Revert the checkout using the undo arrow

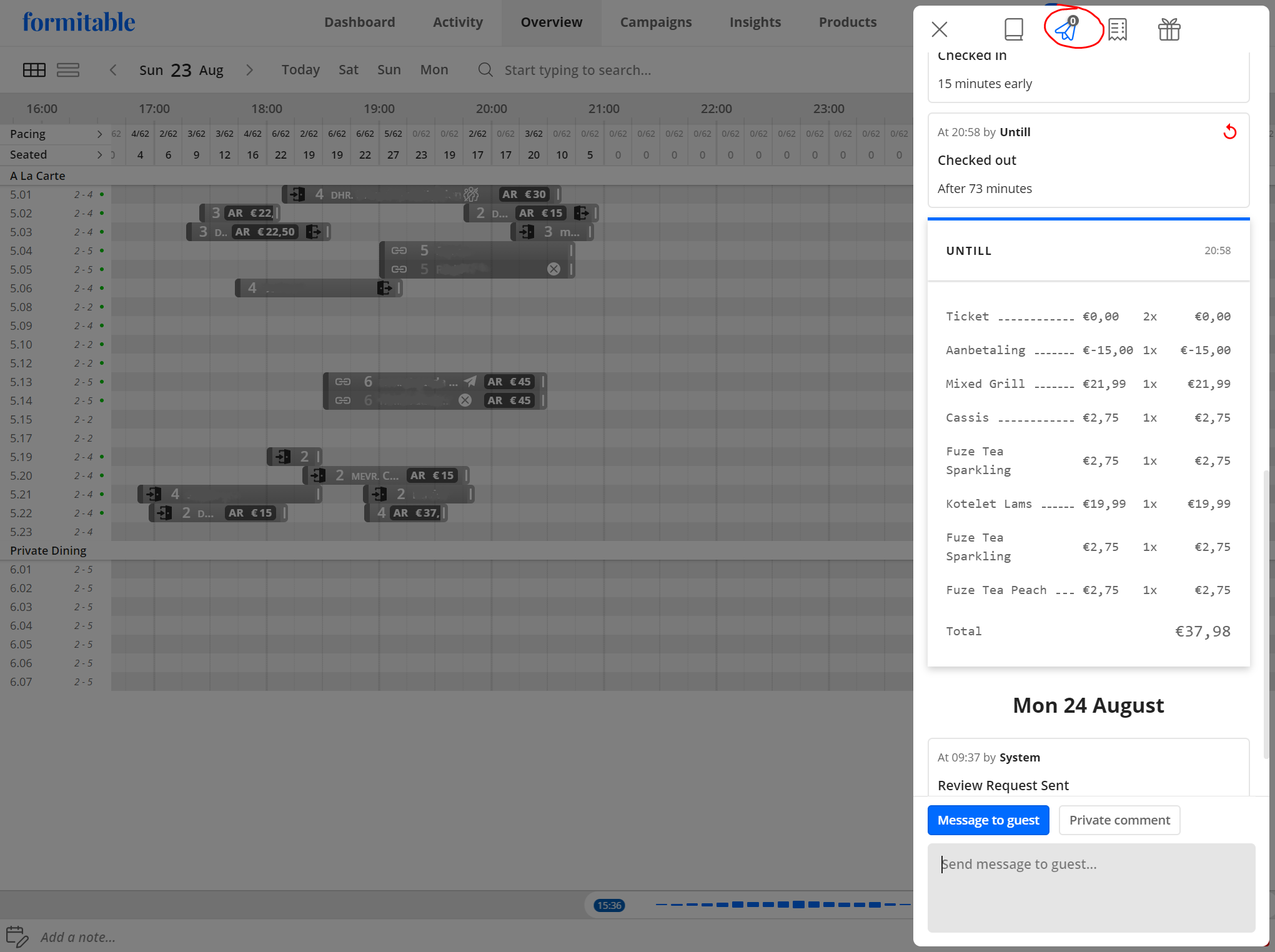(x=1231, y=132)
